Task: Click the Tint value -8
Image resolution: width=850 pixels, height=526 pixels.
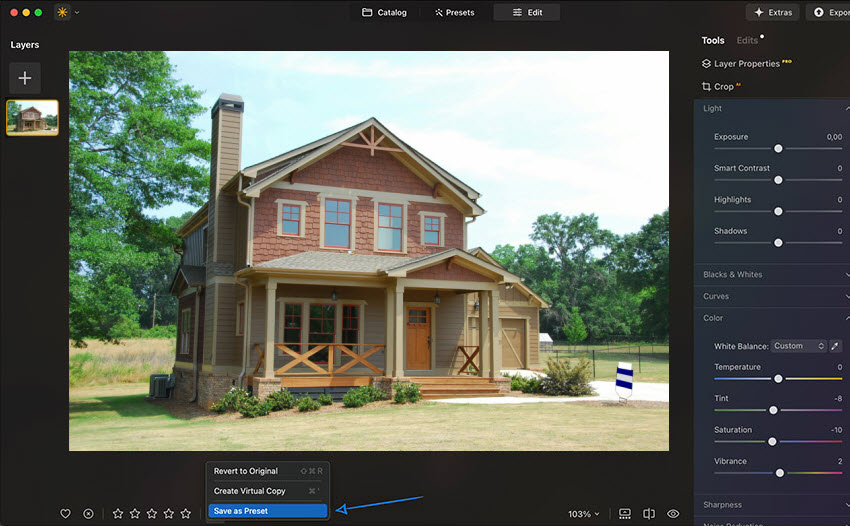Action: click(838, 398)
